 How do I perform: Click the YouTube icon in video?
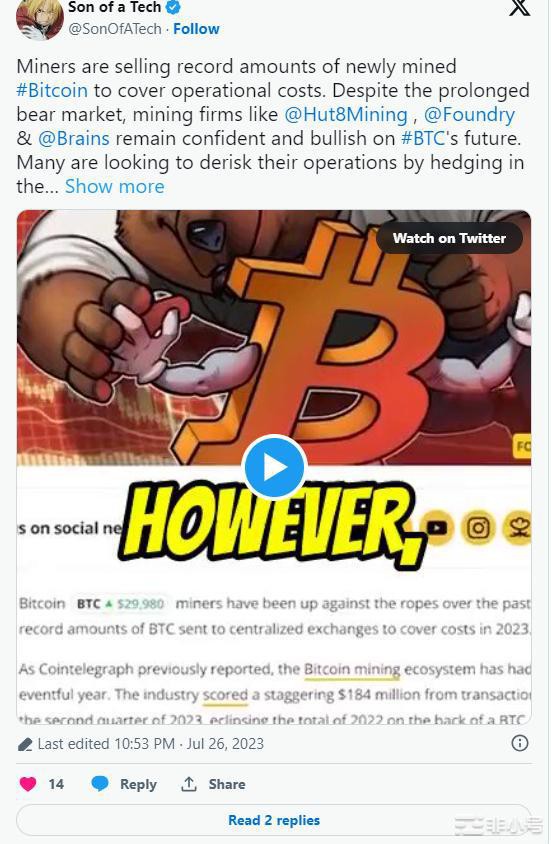437,528
